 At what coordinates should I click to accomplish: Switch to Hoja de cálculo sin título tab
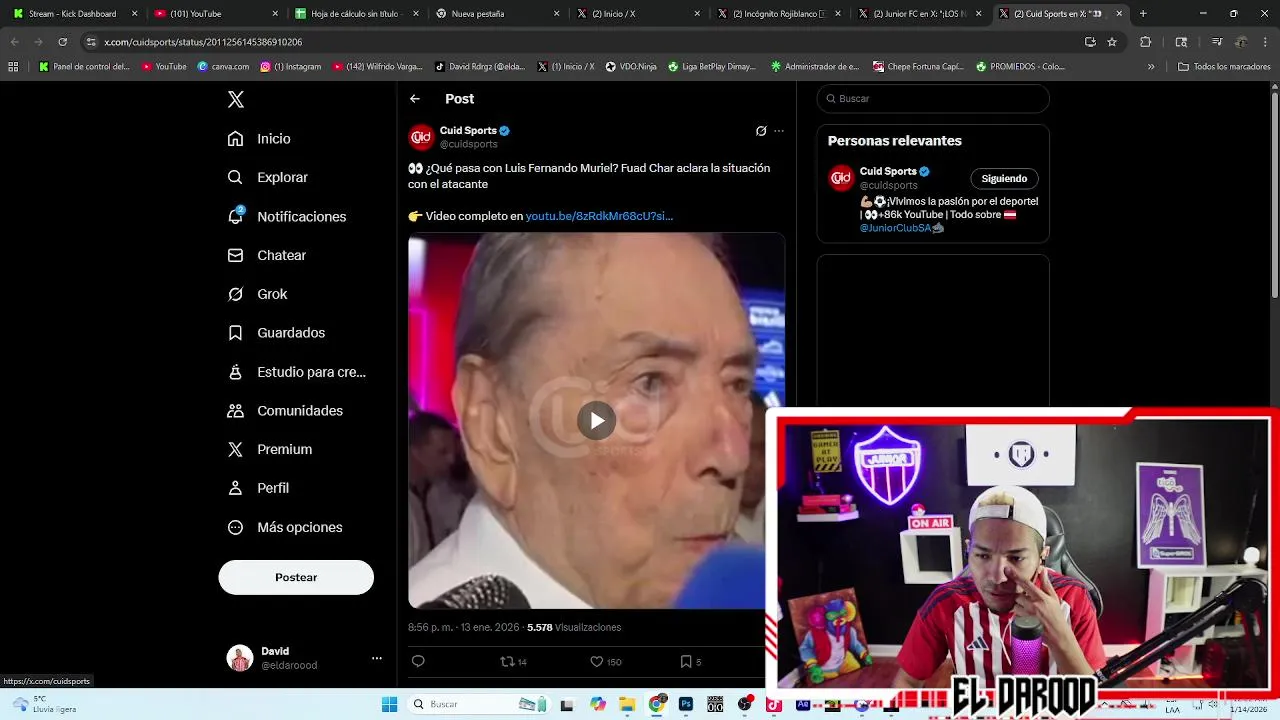click(356, 14)
